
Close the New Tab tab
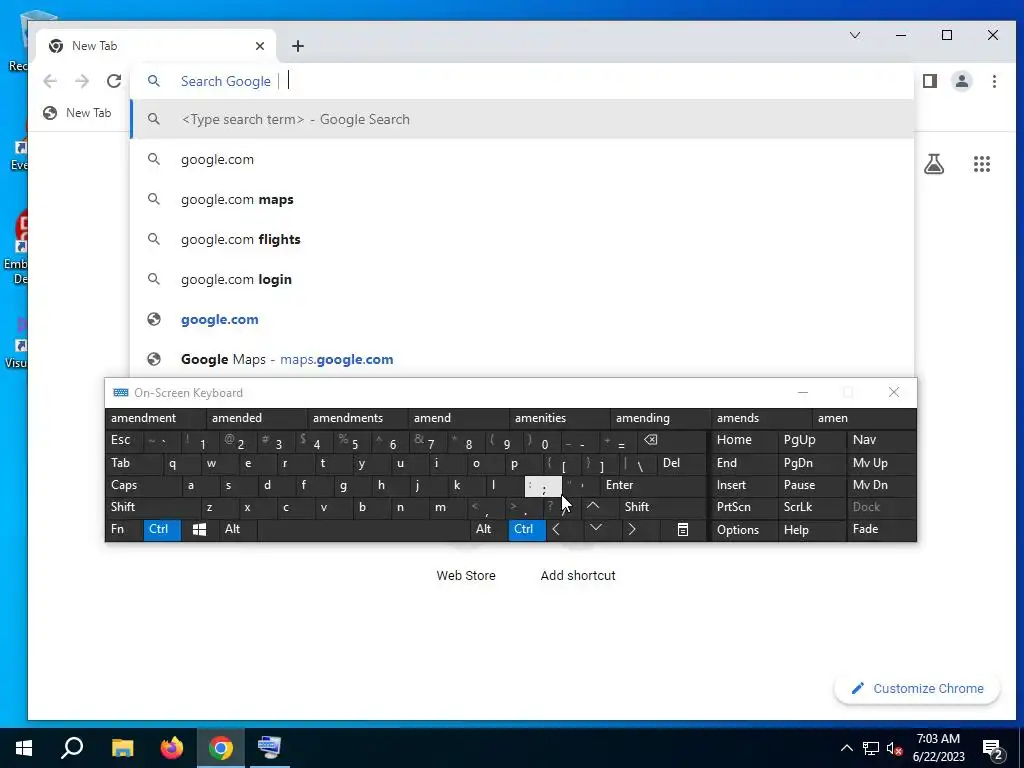pos(260,46)
